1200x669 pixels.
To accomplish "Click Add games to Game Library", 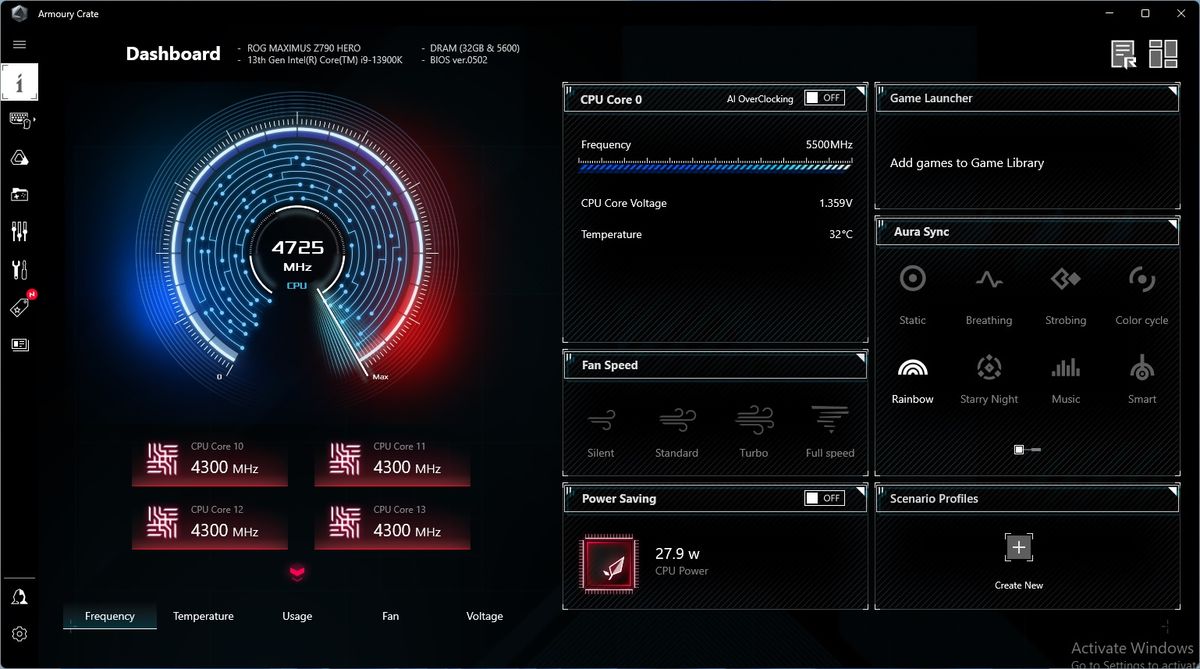I will [967, 163].
